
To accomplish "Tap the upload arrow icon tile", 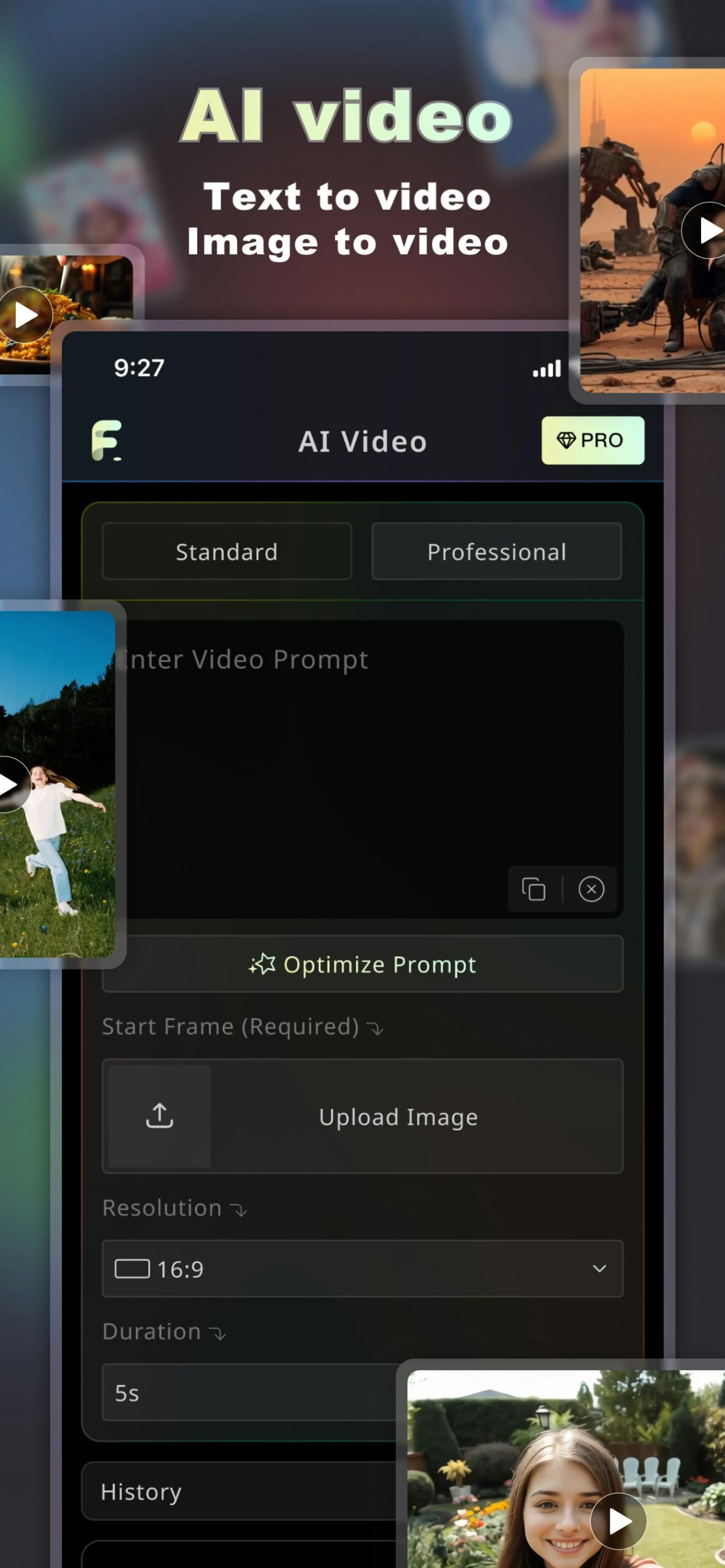I will point(159,1116).
